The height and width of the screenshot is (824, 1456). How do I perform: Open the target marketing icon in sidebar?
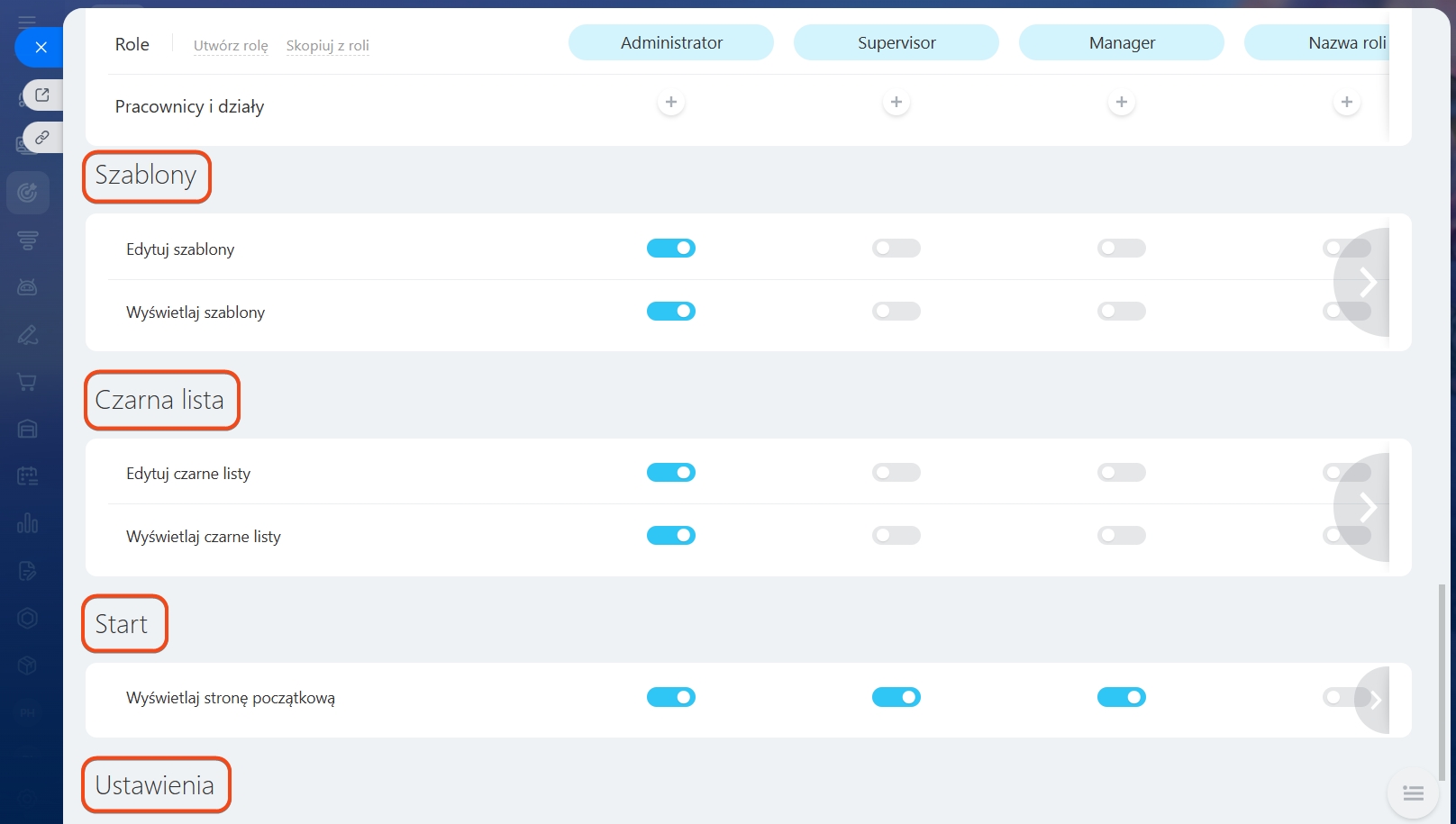click(x=28, y=193)
